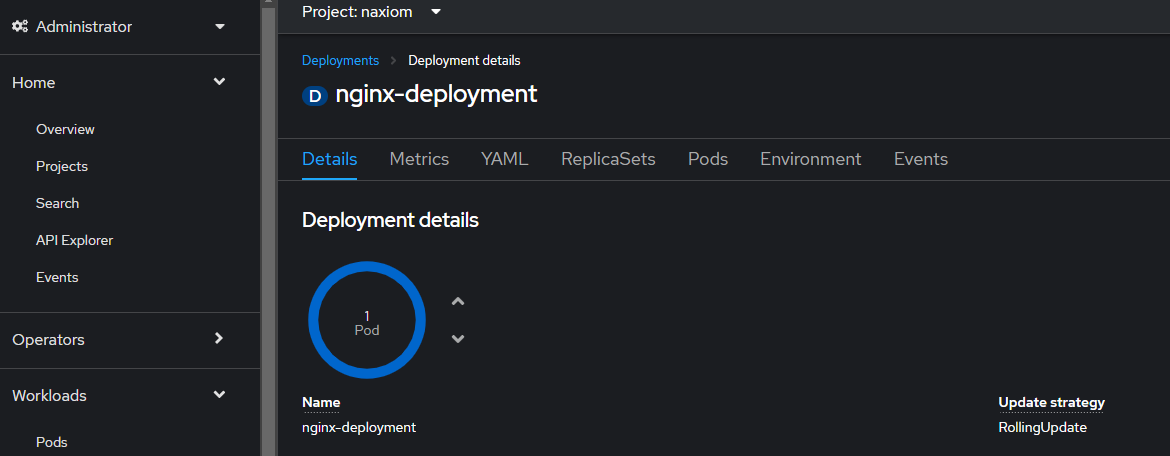Collapse the Workloads navigation section
Viewport: 1170px width, 456px height.
[x=130, y=396]
